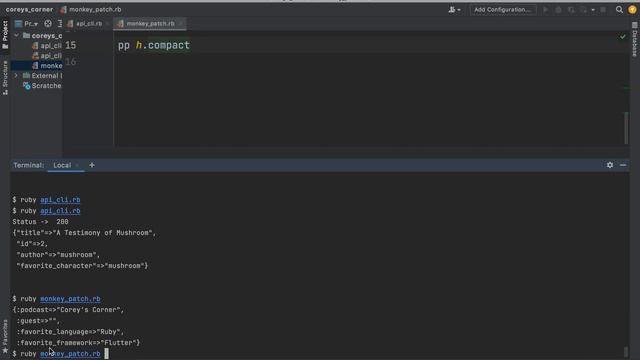Click the :podcast Corey's Corner terminal line
This screenshot has width=640, height=360.
tap(68, 310)
